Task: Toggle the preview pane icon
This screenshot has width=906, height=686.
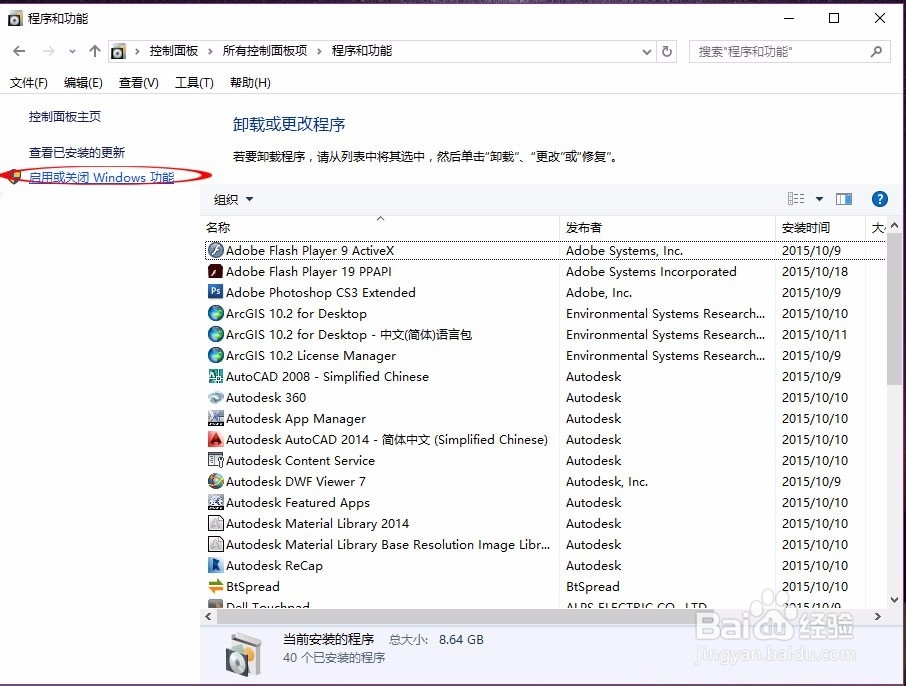Action: (843, 199)
